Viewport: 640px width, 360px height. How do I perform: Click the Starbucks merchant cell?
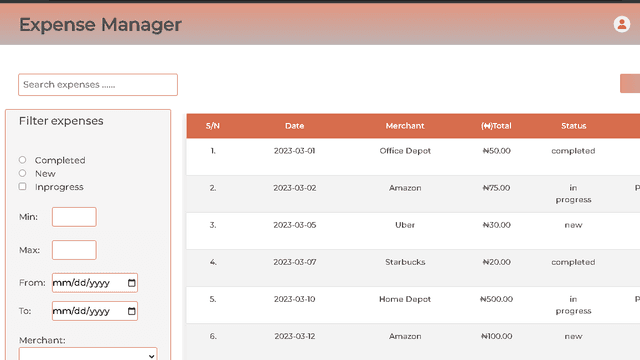[405, 262]
